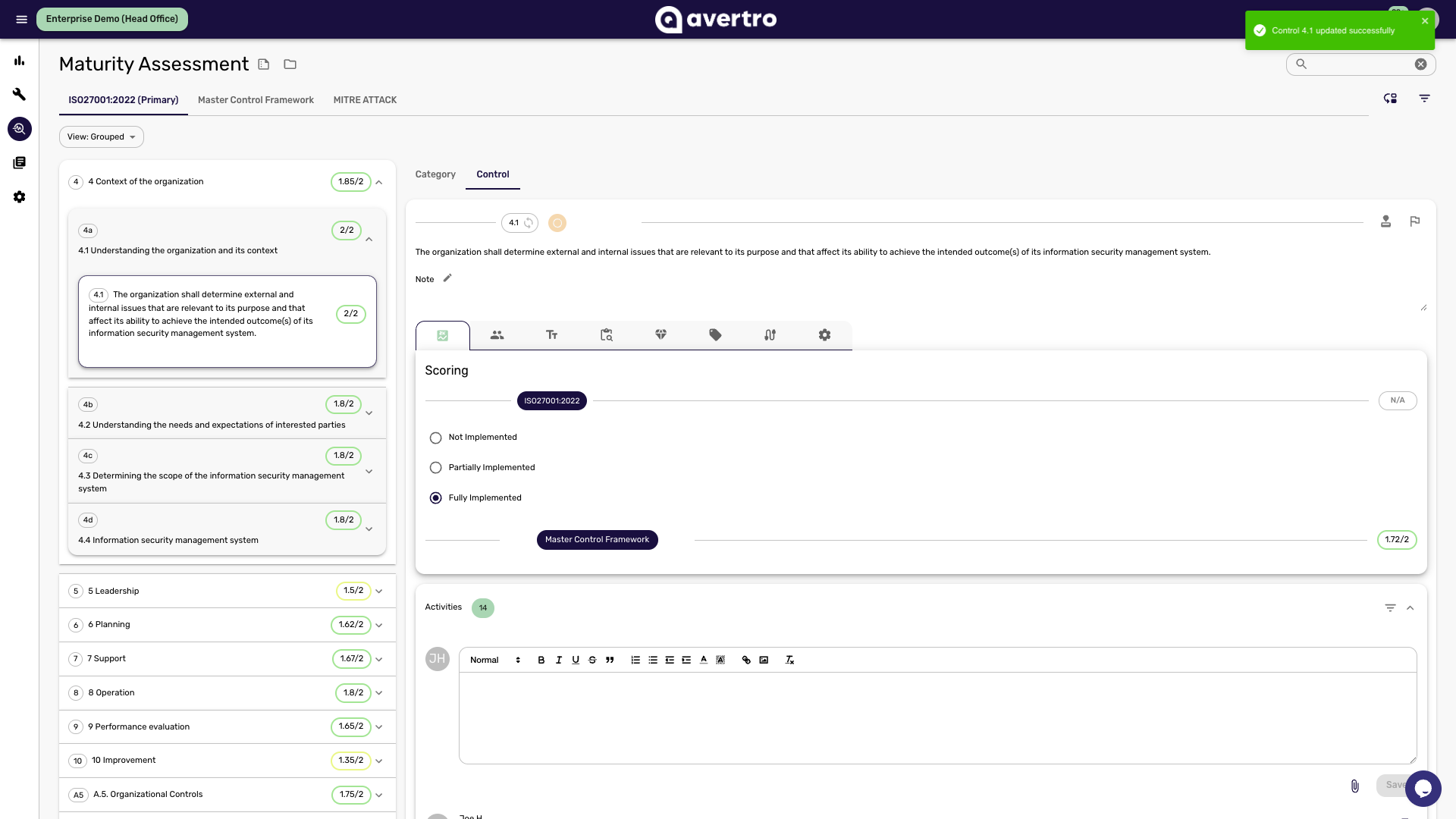Open the wrench tools sidebar icon

[x=20, y=95]
